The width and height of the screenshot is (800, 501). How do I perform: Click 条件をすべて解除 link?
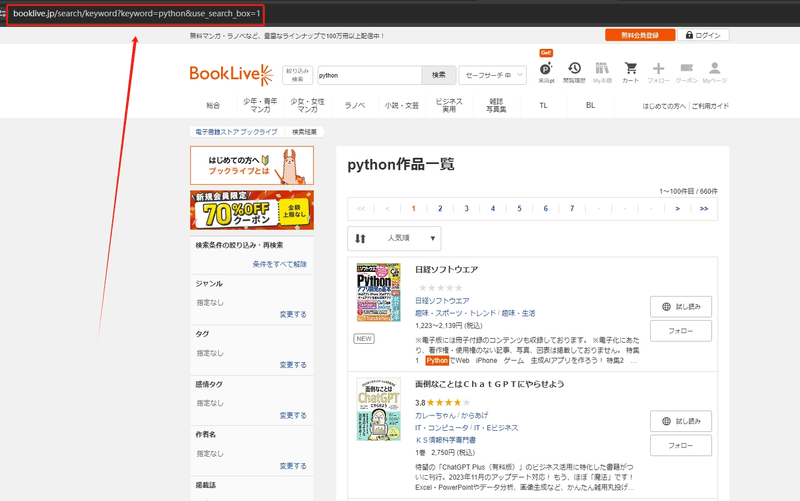click(x=280, y=264)
